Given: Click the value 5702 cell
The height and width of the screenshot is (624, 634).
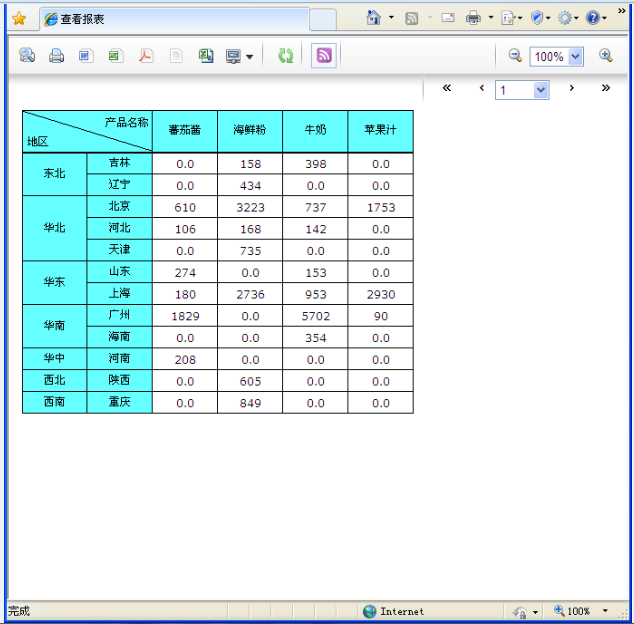Looking at the screenshot, I should tap(315, 316).
